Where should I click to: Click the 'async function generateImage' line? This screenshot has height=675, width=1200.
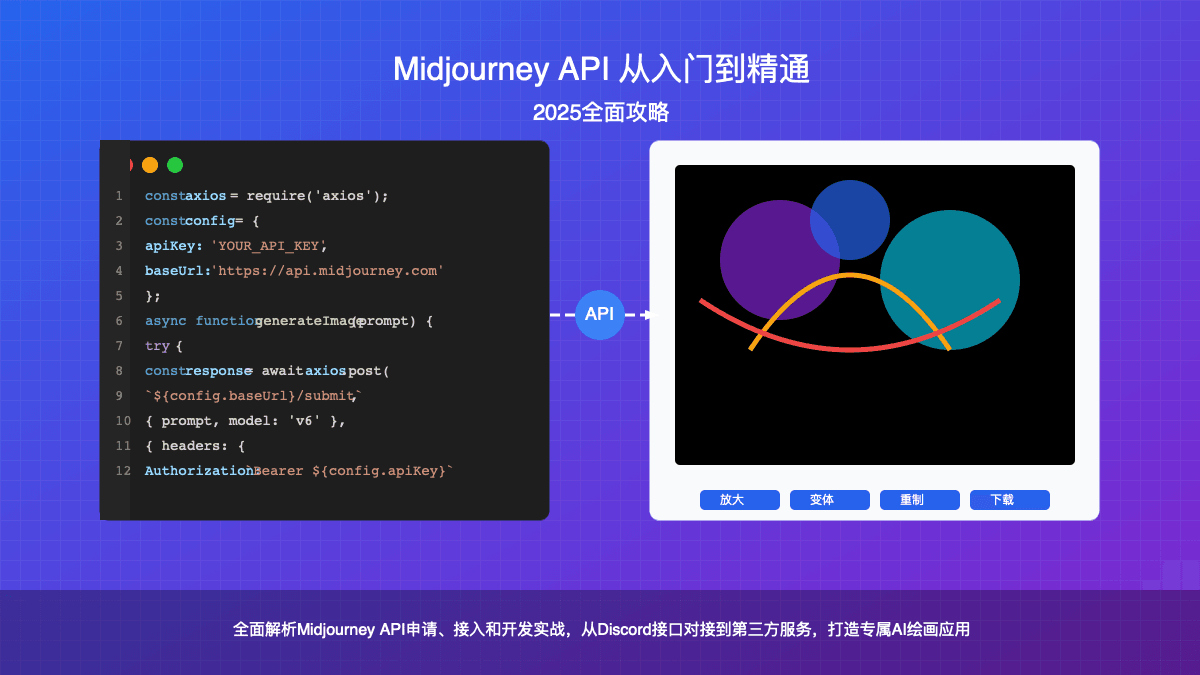coord(289,321)
